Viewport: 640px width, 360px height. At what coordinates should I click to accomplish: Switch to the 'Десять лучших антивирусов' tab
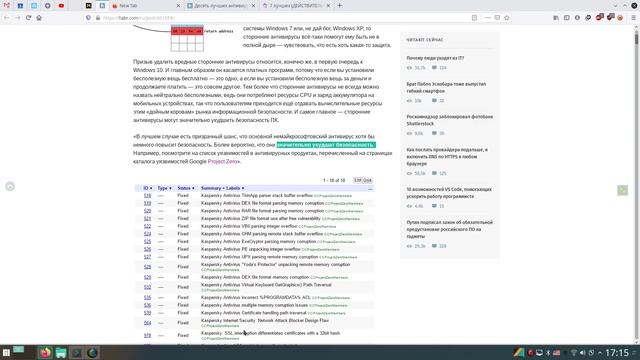[221, 6]
